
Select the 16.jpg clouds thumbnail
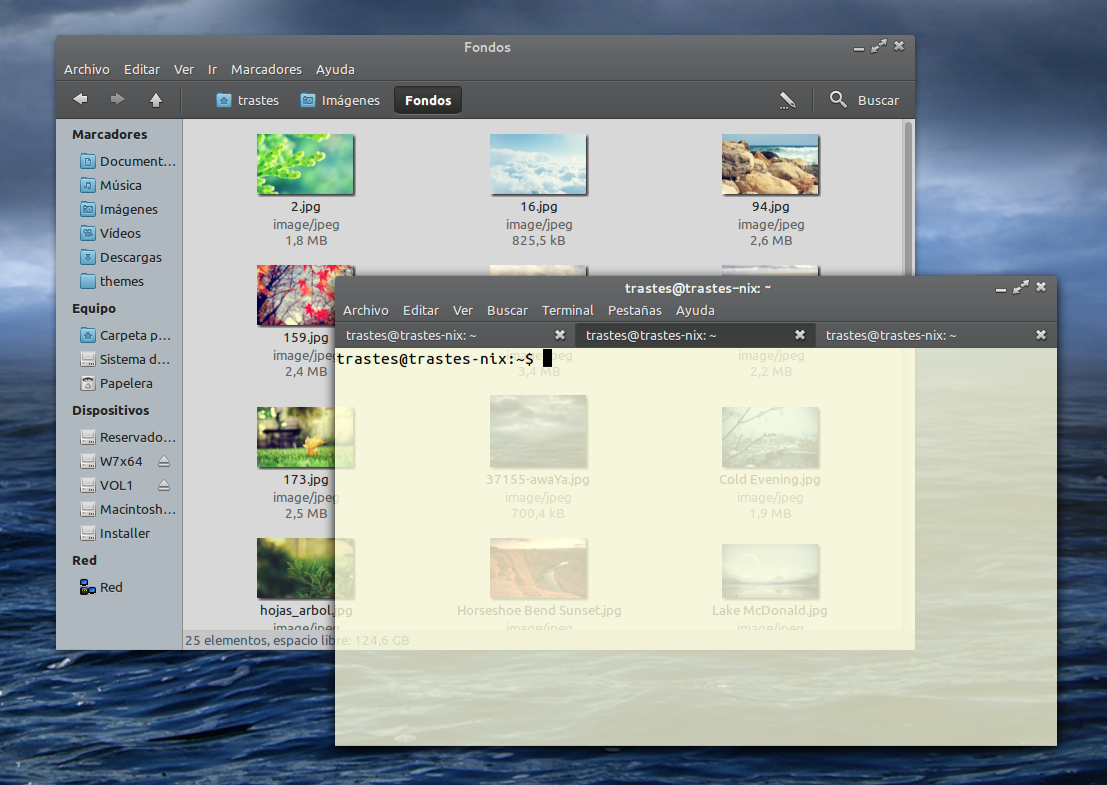[x=538, y=164]
